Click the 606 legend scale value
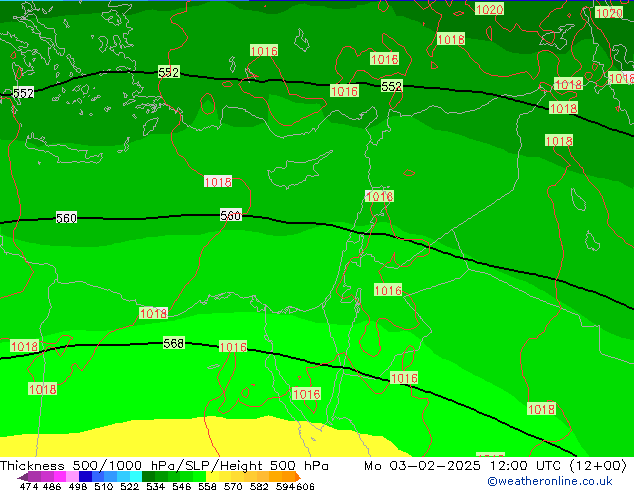 coord(304,486)
